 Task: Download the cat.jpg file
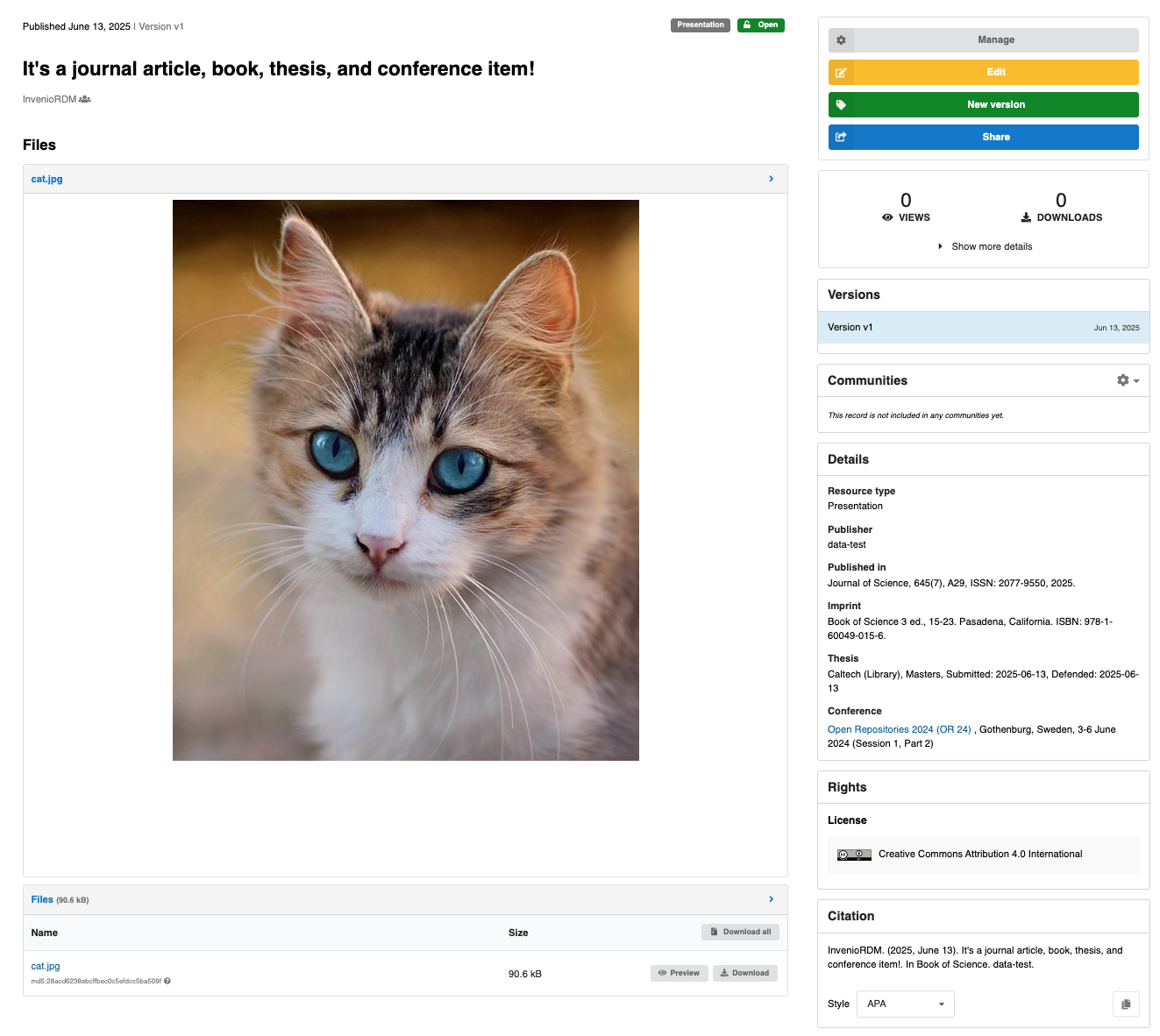tap(744, 973)
